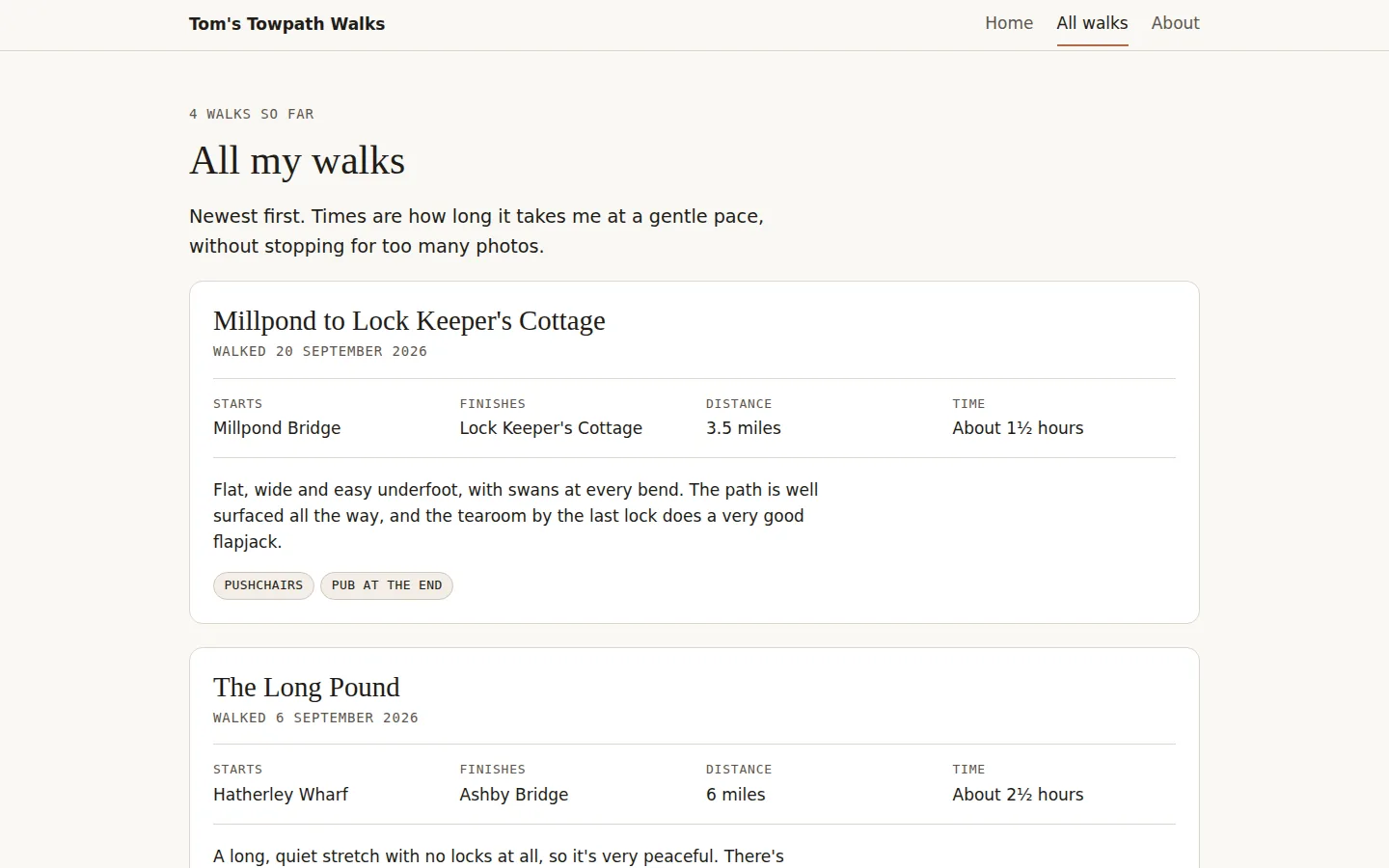
Task: Click 'WALKED 6 SEPTEMBER 2026' date
Action: (x=315, y=718)
